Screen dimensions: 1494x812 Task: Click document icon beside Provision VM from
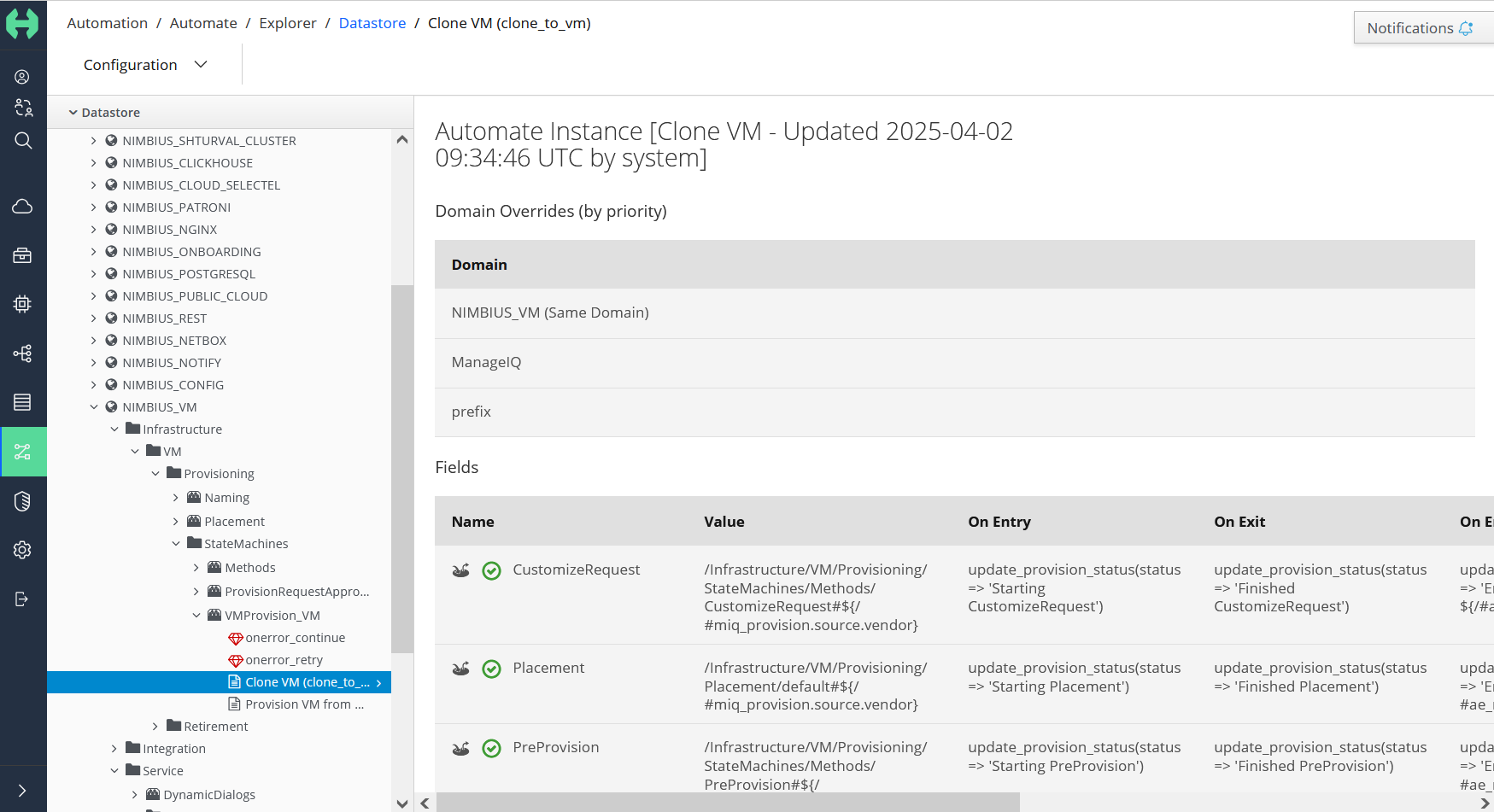click(x=234, y=704)
